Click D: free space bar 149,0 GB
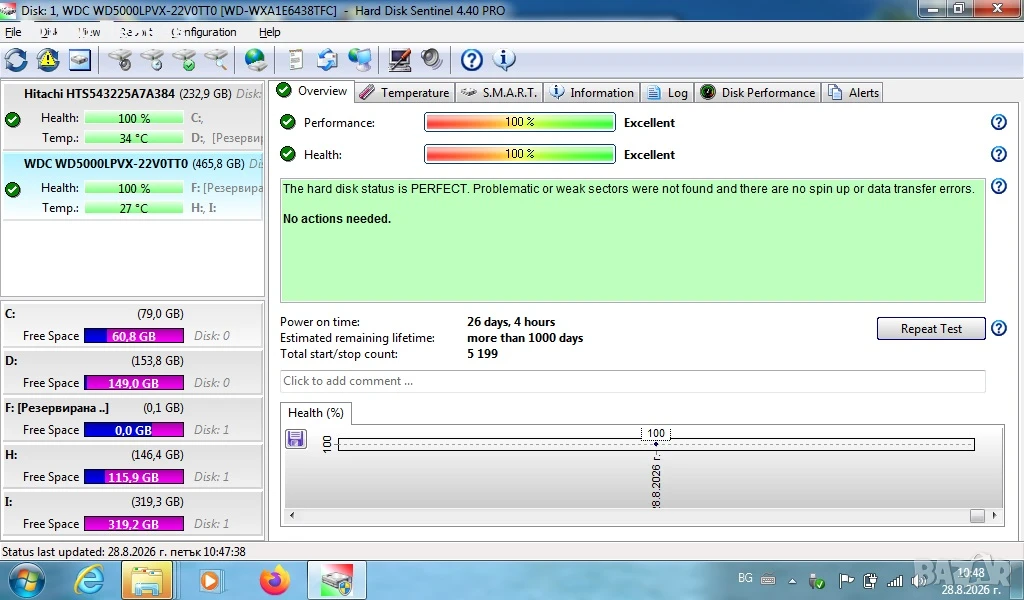The width and height of the screenshot is (1024, 600). point(134,383)
